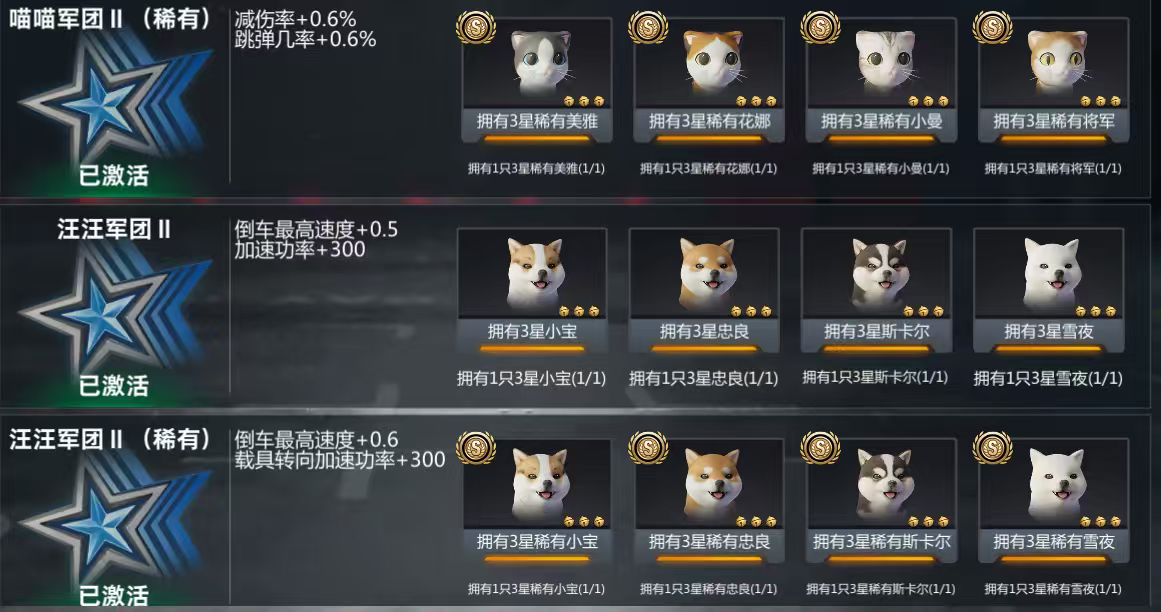Click the 3星稀有斯卡尔 rare husky icon

pos(885,484)
